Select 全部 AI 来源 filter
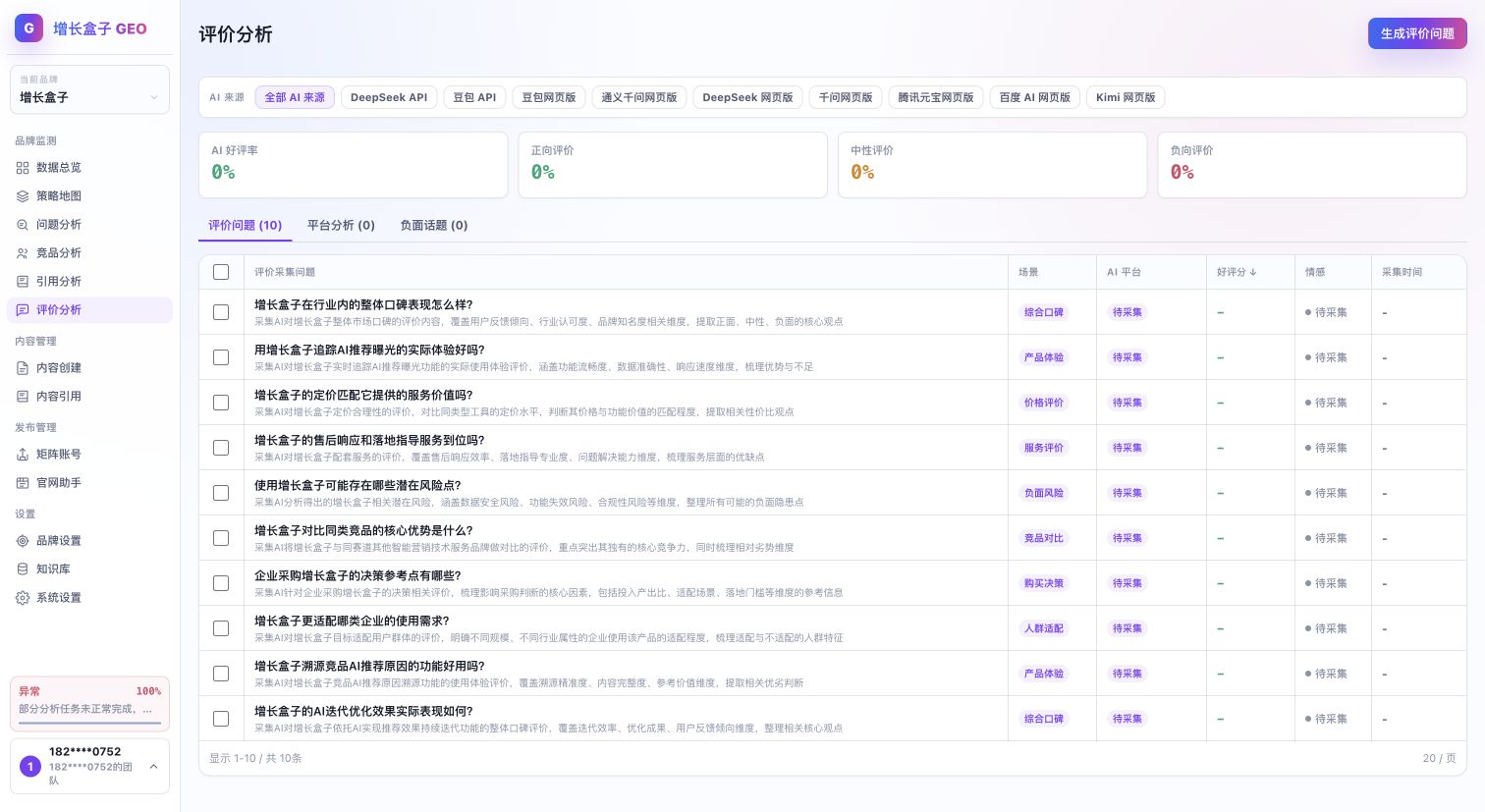1485x812 pixels. coord(295,97)
